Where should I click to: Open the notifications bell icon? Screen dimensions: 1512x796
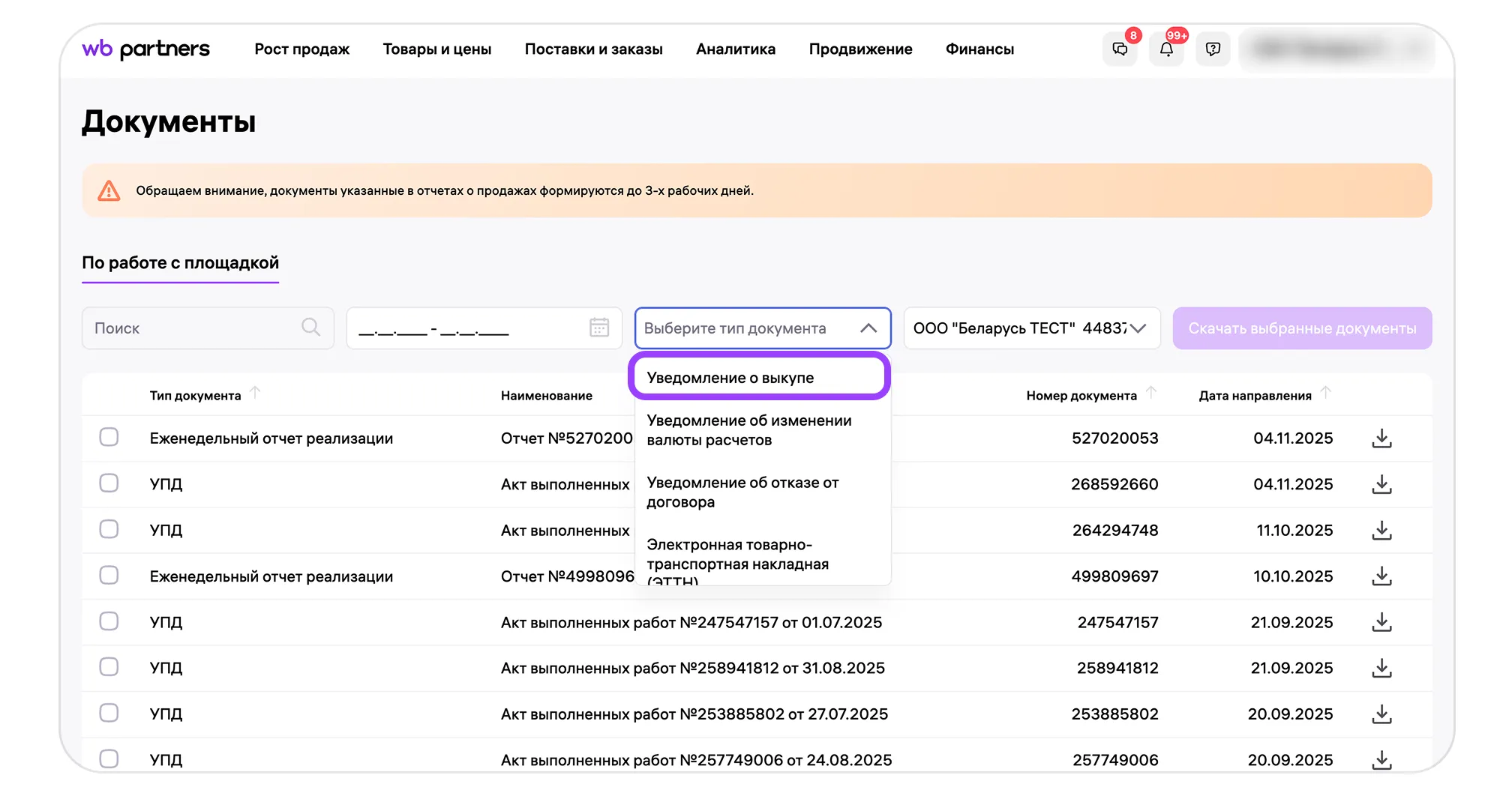[1166, 49]
